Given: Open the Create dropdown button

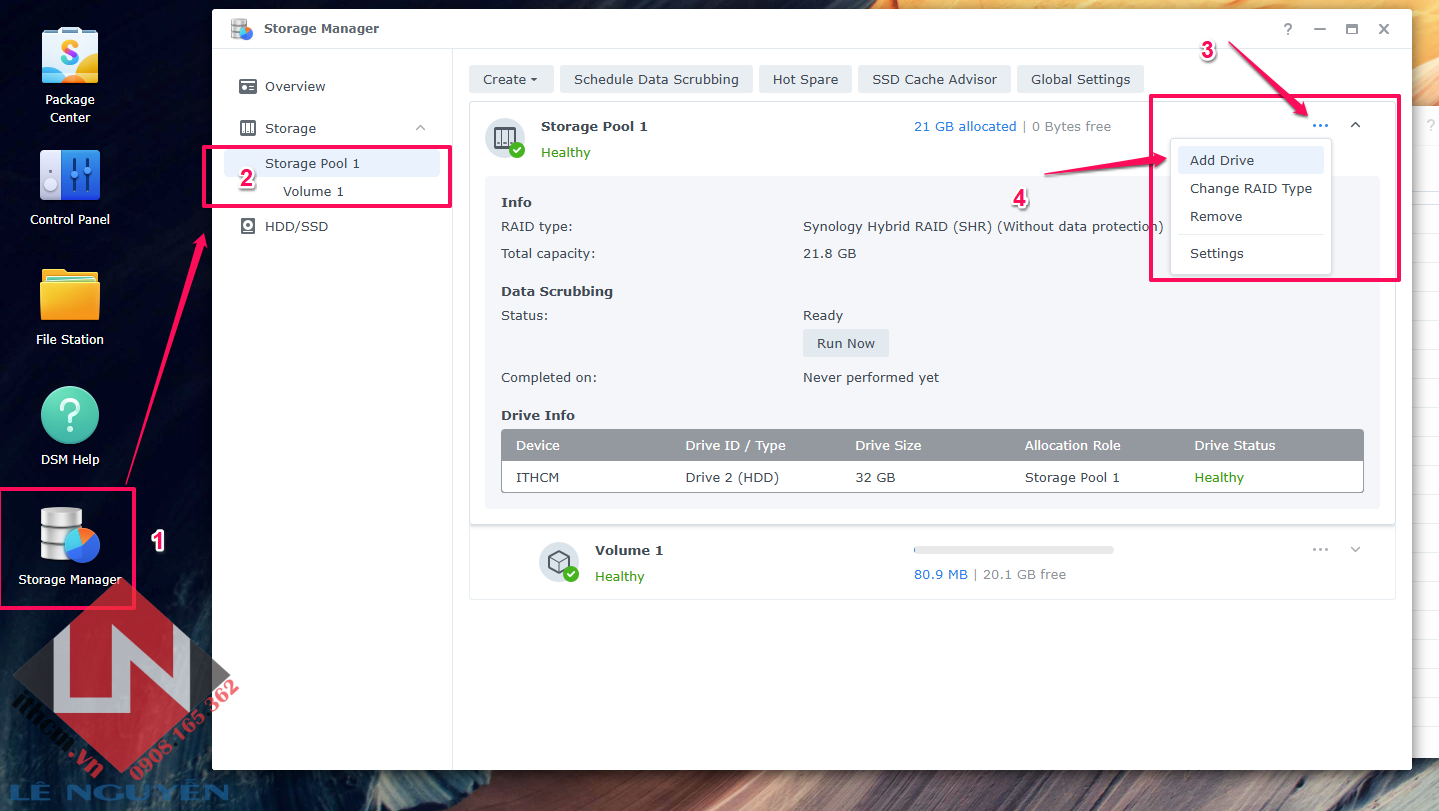Looking at the screenshot, I should pos(510,80).
